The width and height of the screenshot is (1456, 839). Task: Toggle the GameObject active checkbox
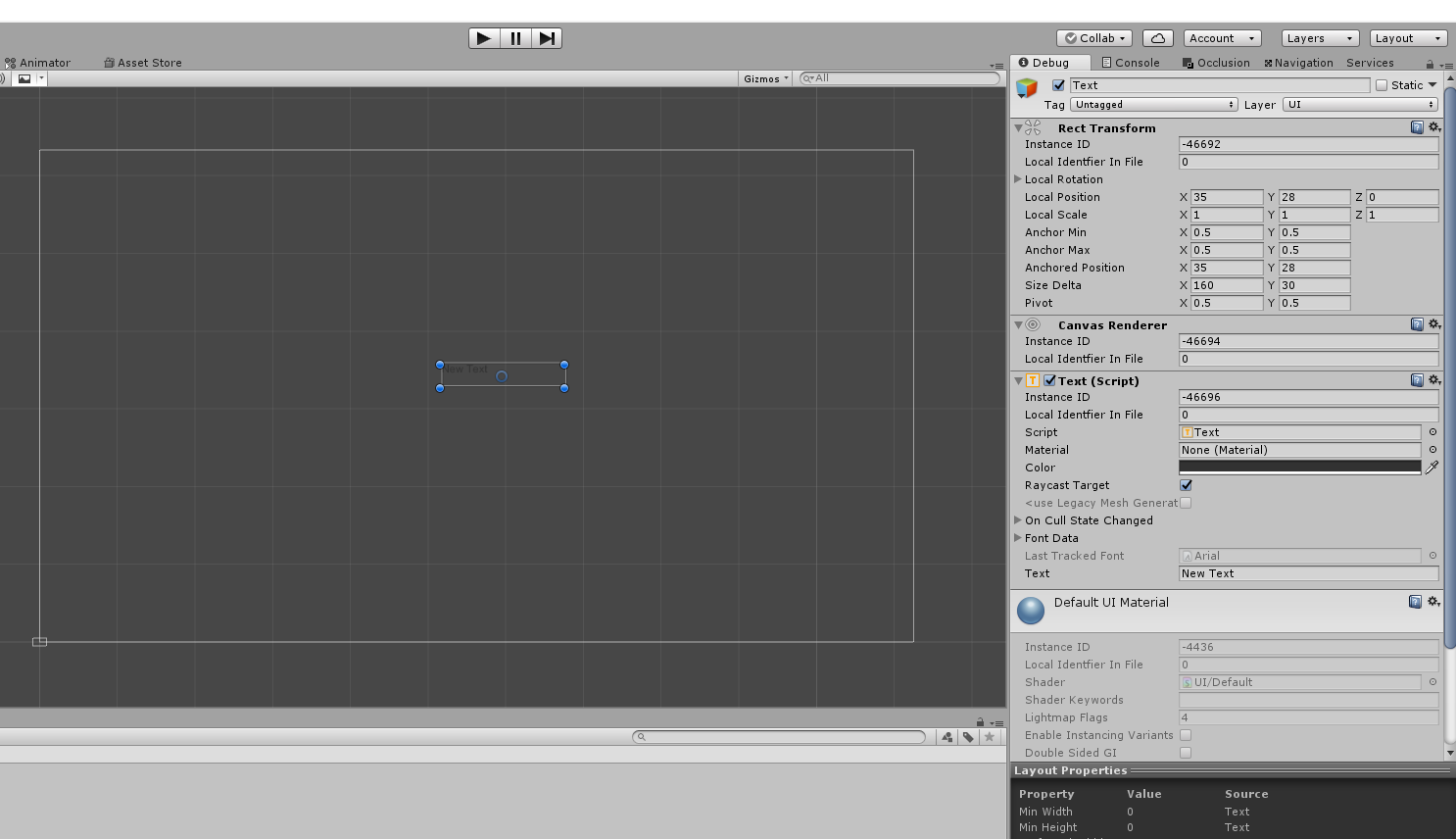1058,85
